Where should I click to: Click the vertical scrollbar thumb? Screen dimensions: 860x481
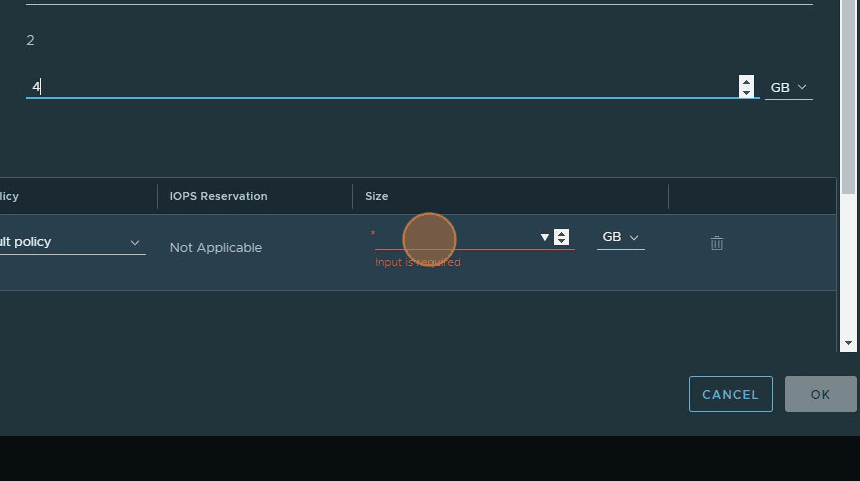click(848, 97)
